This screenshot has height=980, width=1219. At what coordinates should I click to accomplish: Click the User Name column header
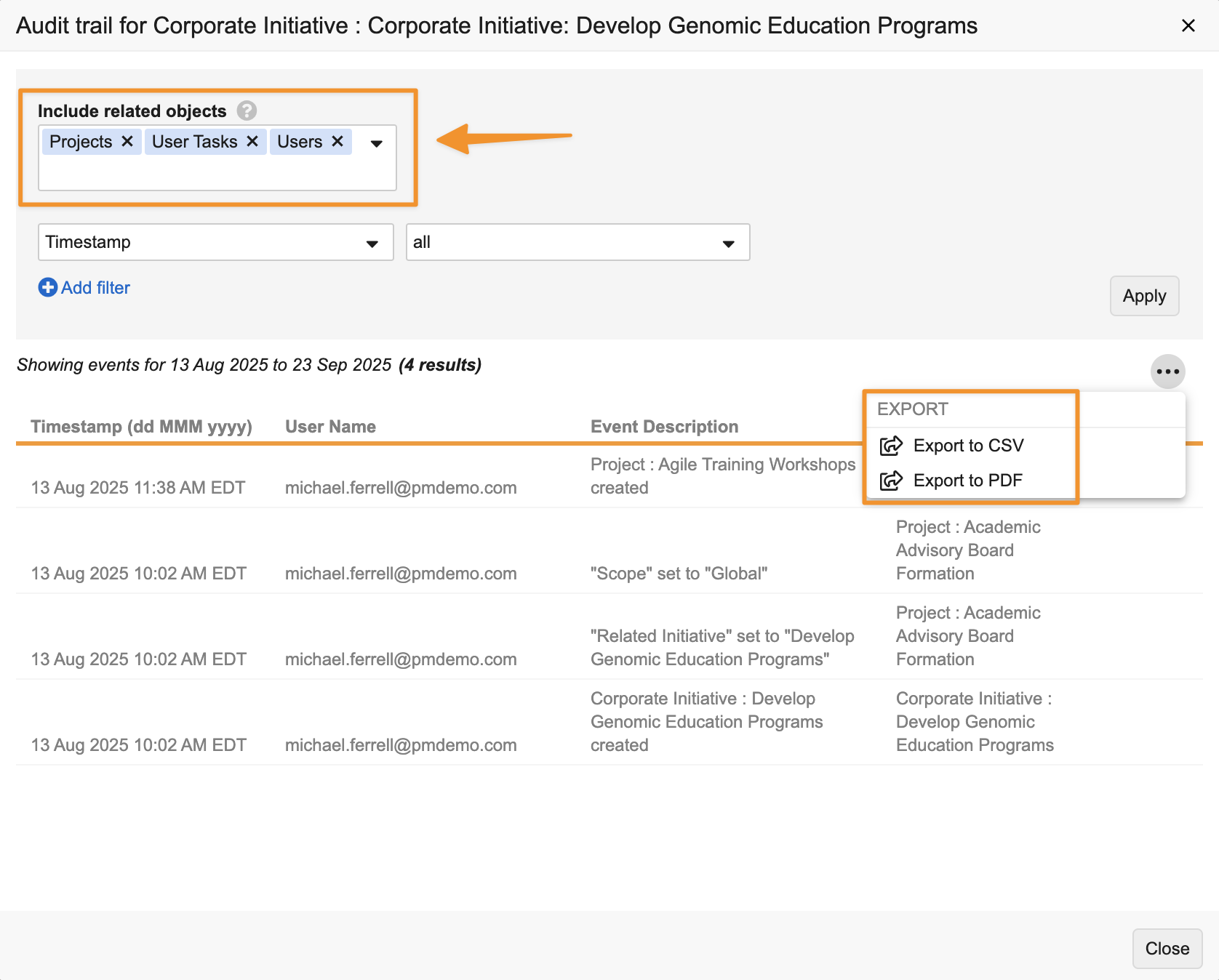click(x=330, y=427)
